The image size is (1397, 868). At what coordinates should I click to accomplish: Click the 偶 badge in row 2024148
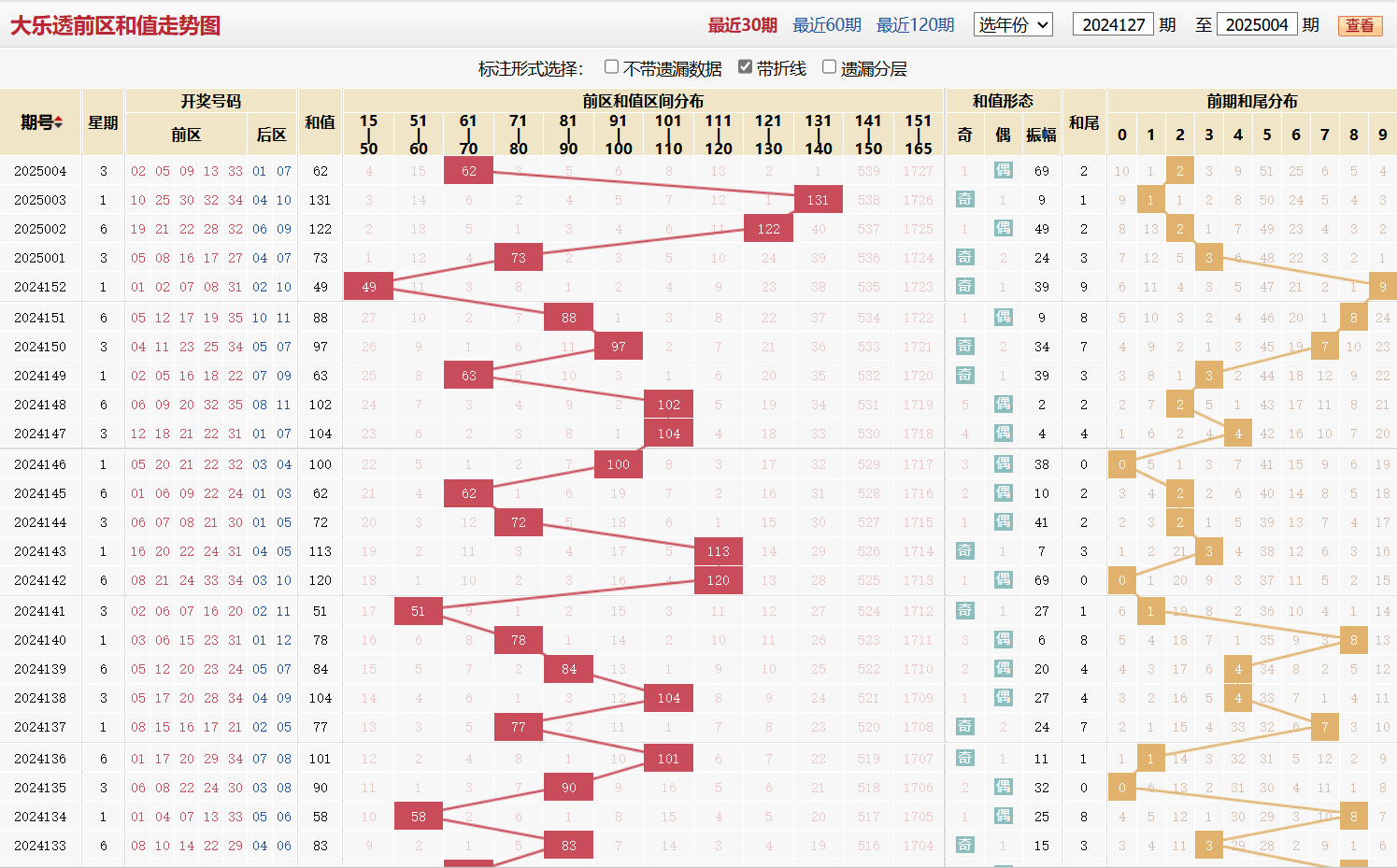(1003, 405)
